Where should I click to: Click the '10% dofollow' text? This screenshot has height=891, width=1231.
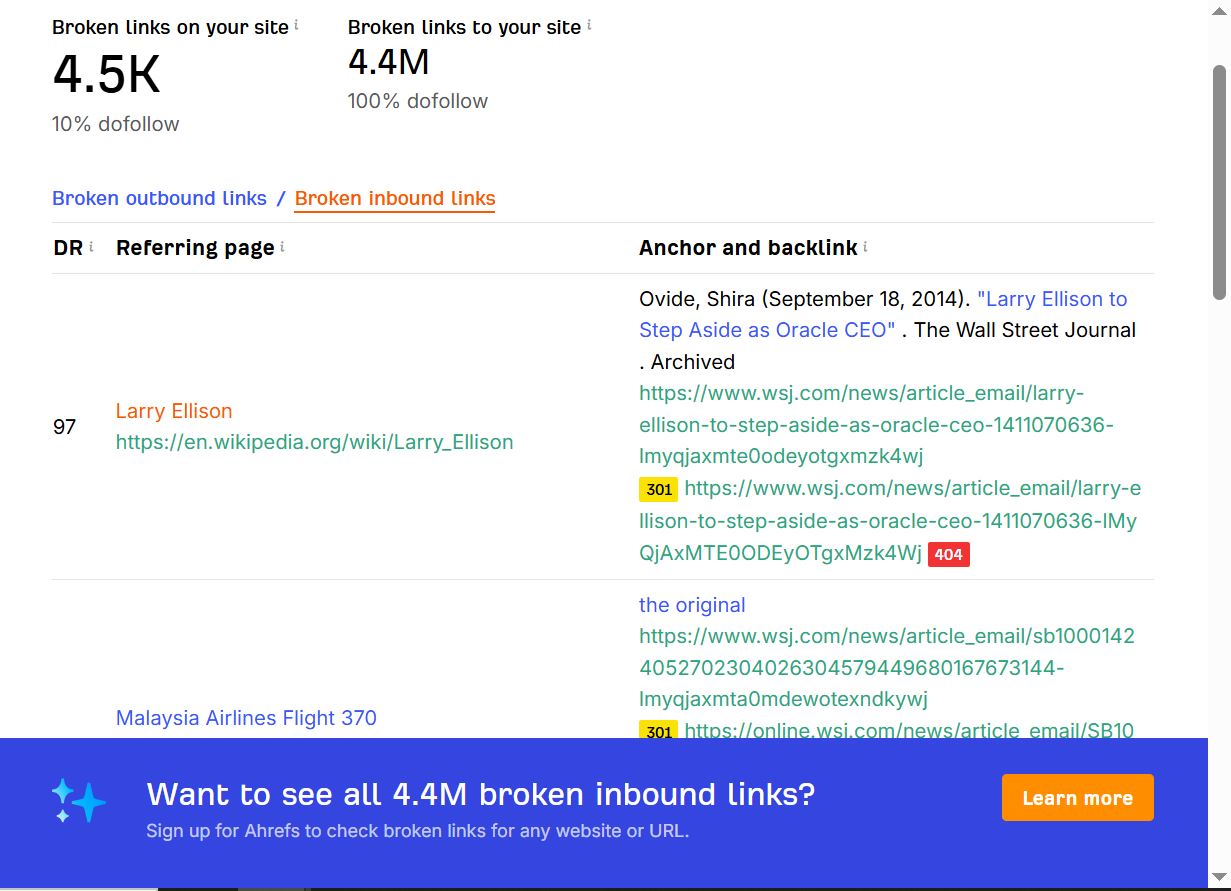tap(116, 124)
